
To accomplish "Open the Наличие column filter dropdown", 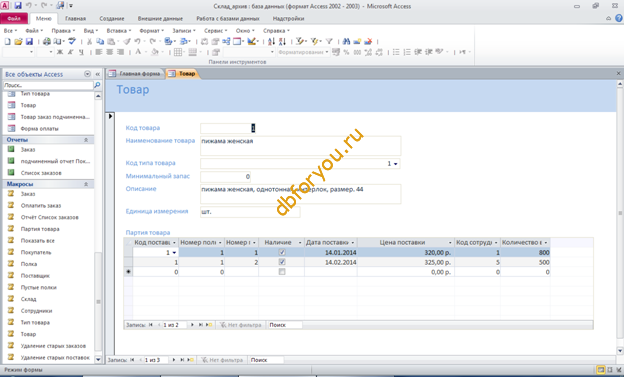I will (299, 242).
